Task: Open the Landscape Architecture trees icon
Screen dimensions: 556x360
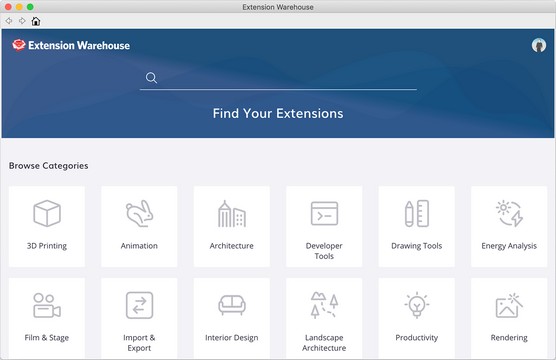Action: (324, 305)
